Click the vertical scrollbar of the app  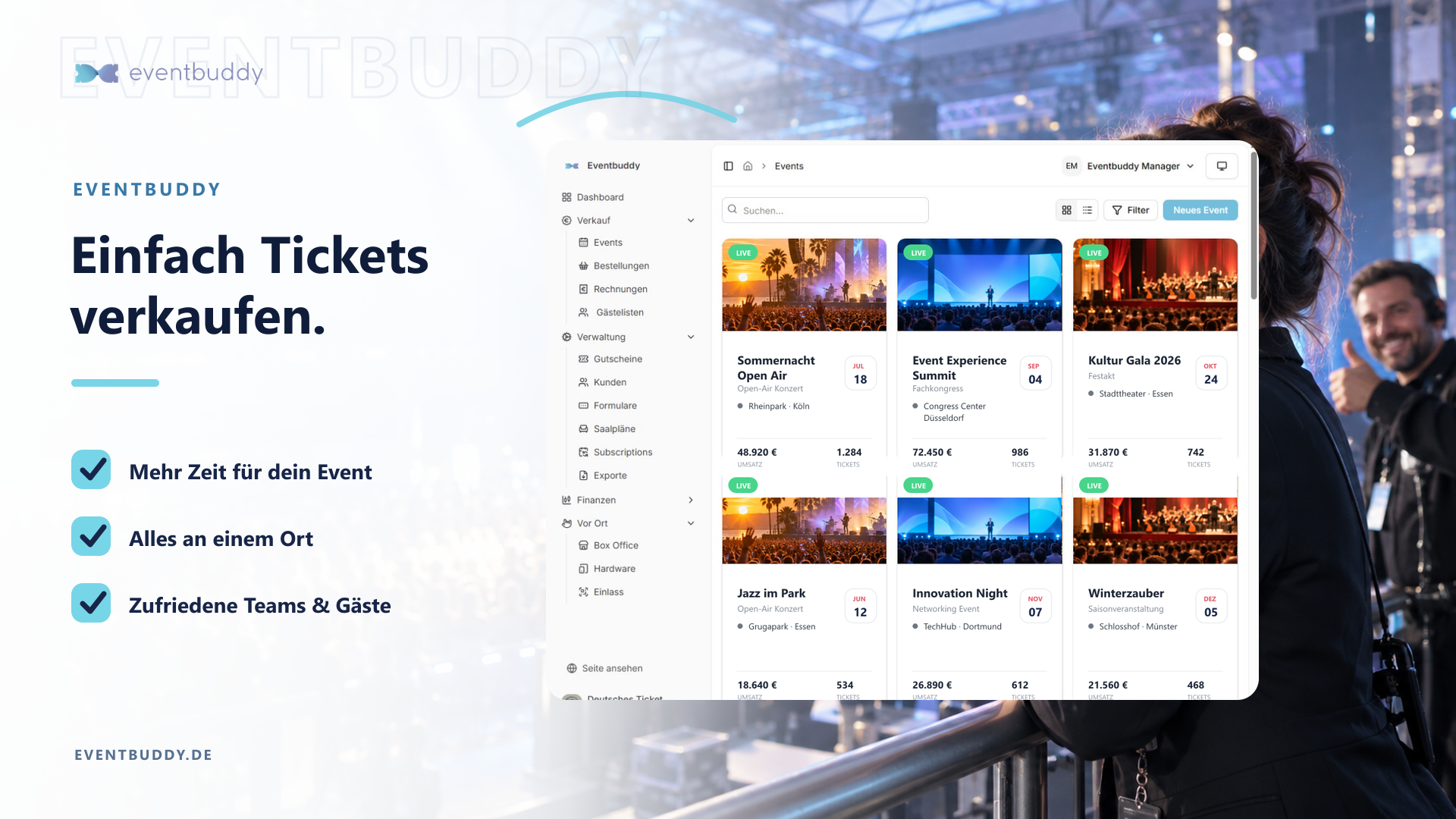(x=1254, y=226)
